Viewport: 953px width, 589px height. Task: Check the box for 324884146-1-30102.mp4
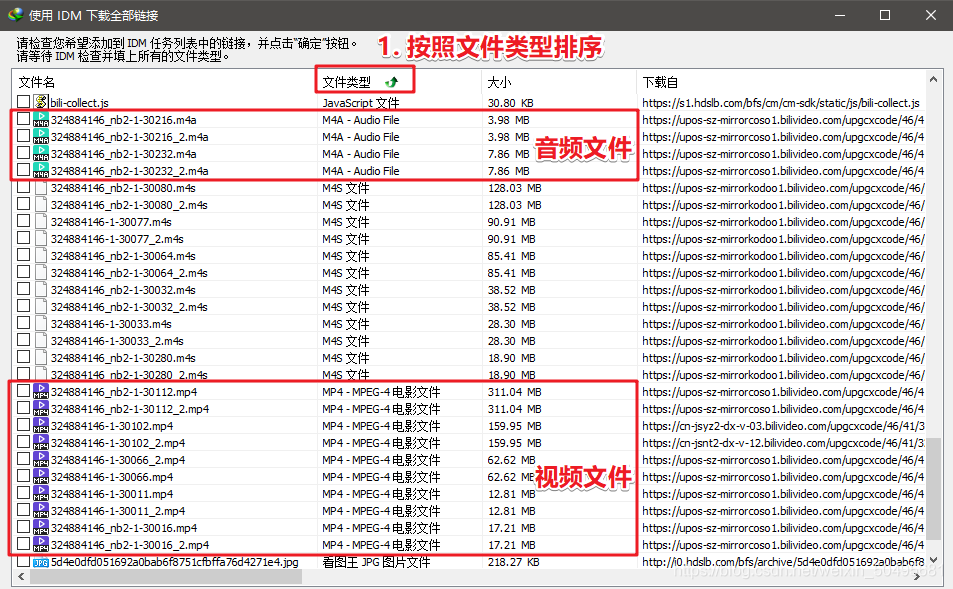(x=23, y=424)
